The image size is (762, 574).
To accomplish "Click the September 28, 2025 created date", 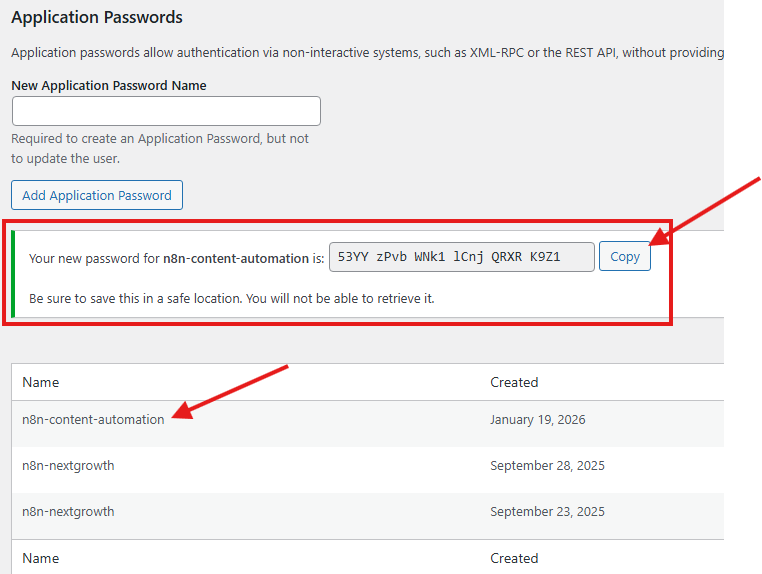I will 547,466.
